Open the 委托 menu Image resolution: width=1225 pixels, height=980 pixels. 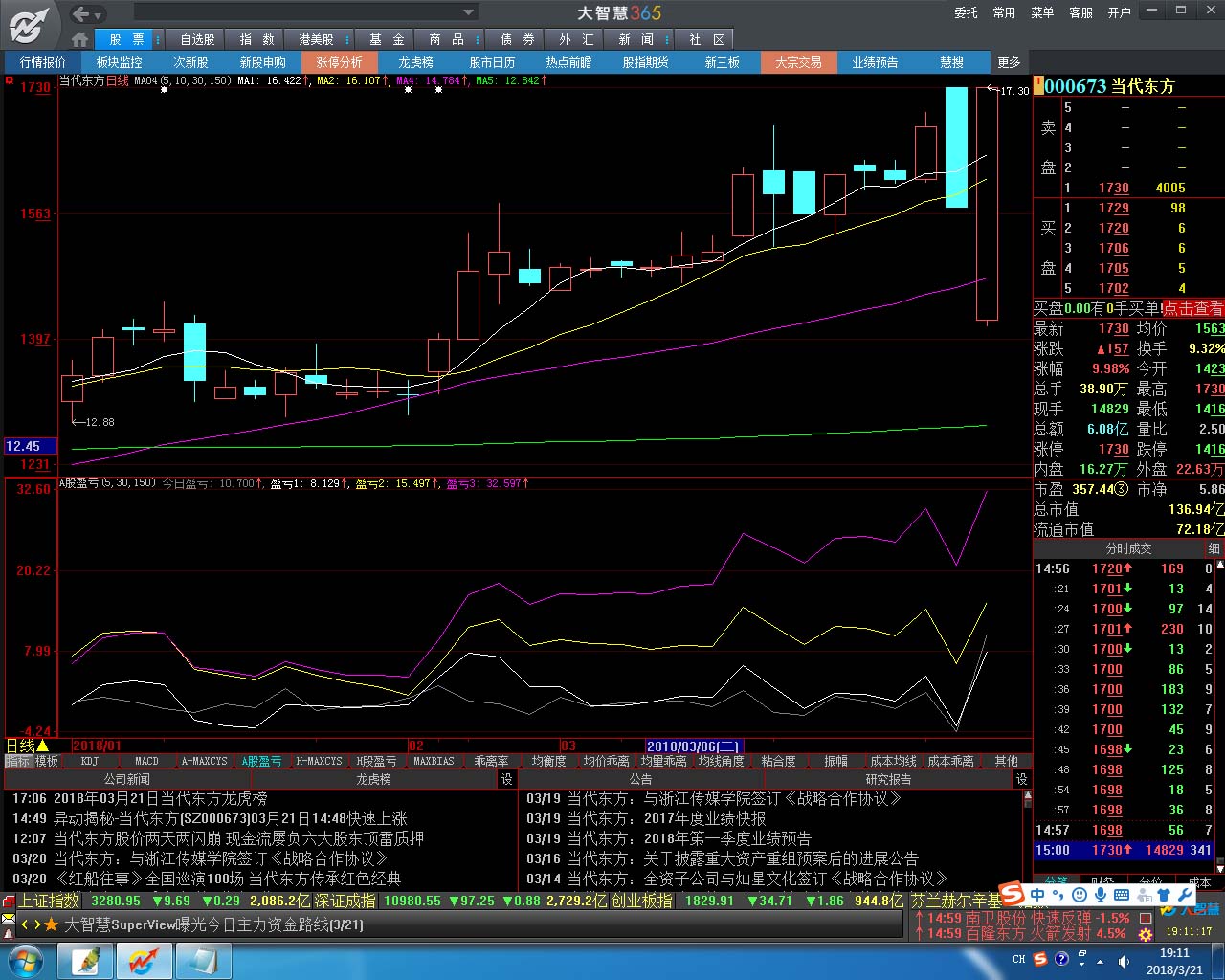tap(966, 12)
